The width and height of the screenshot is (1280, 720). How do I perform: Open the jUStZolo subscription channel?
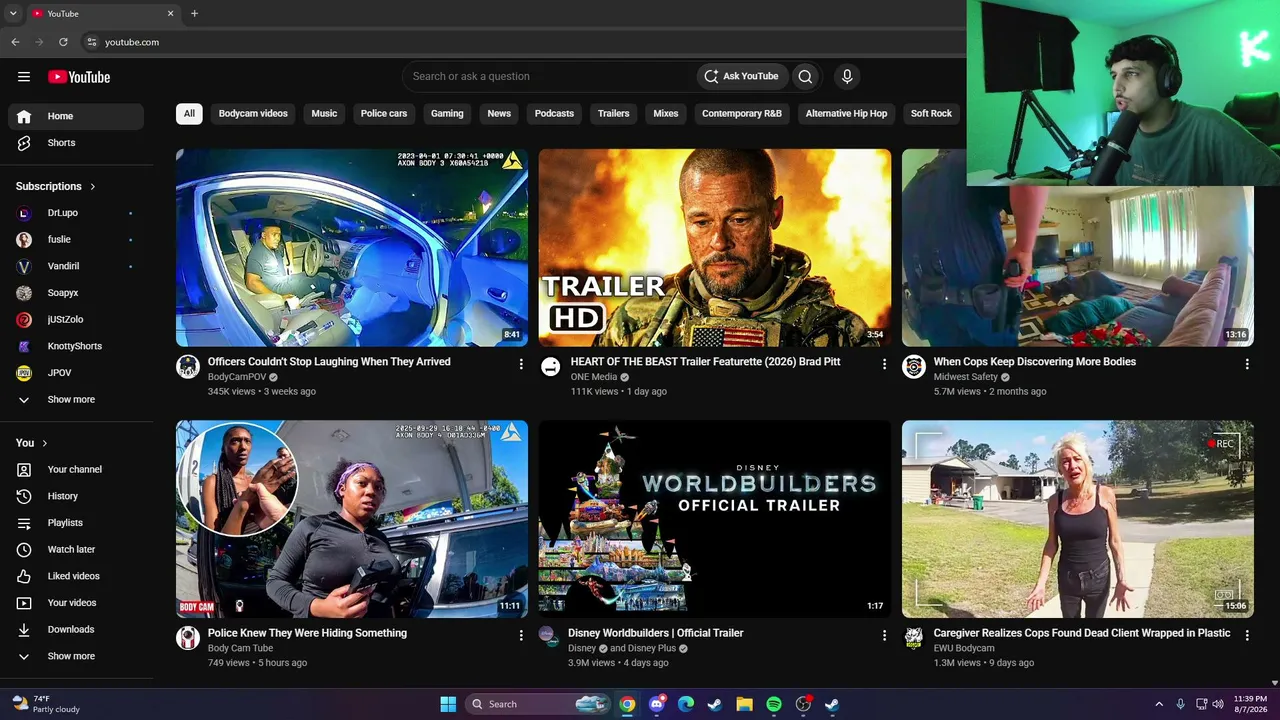(x=76, y=319)
